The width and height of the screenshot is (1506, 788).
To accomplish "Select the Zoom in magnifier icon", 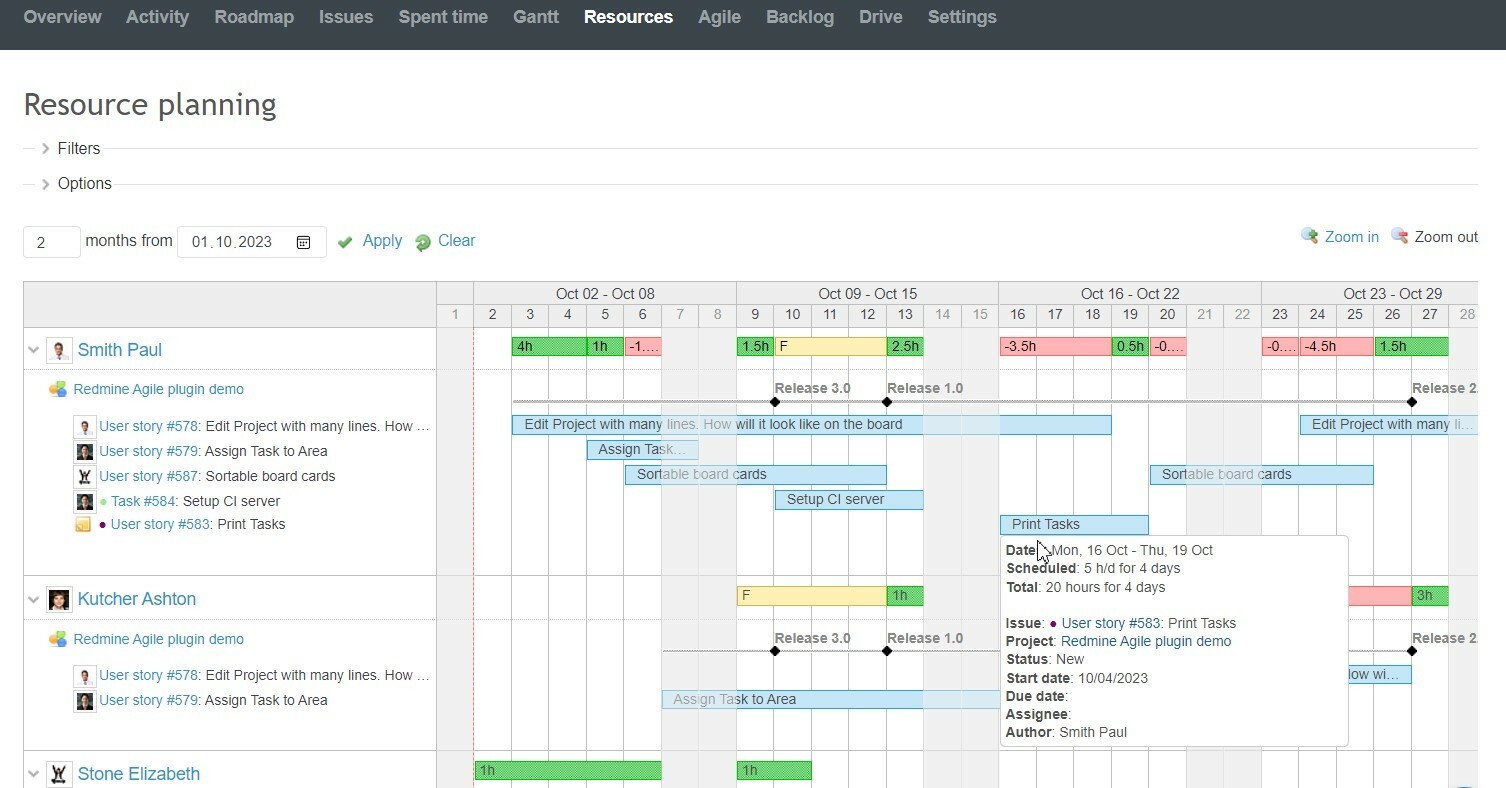I will click(x=1310, y=236).
